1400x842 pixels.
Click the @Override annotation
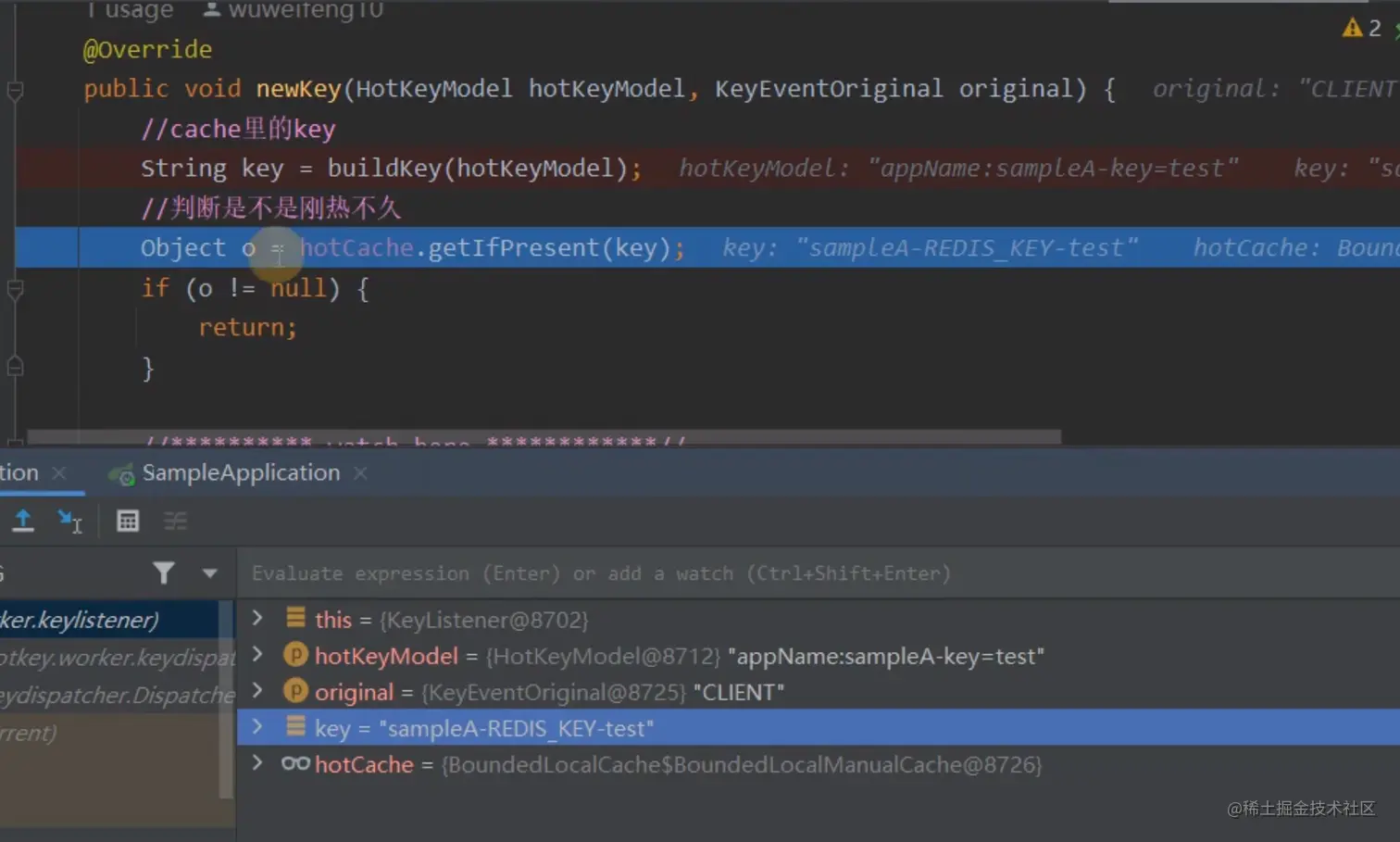(148, 49)
